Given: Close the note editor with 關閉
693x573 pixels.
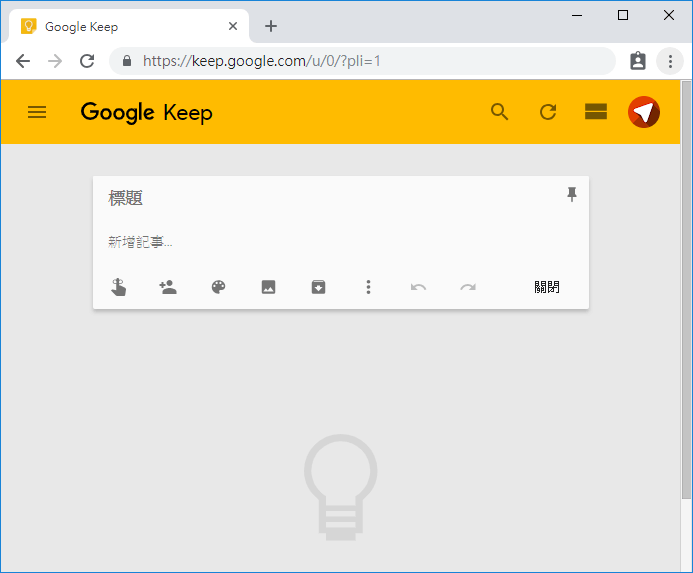Looking at the screenshot, I should pos(547,287).
